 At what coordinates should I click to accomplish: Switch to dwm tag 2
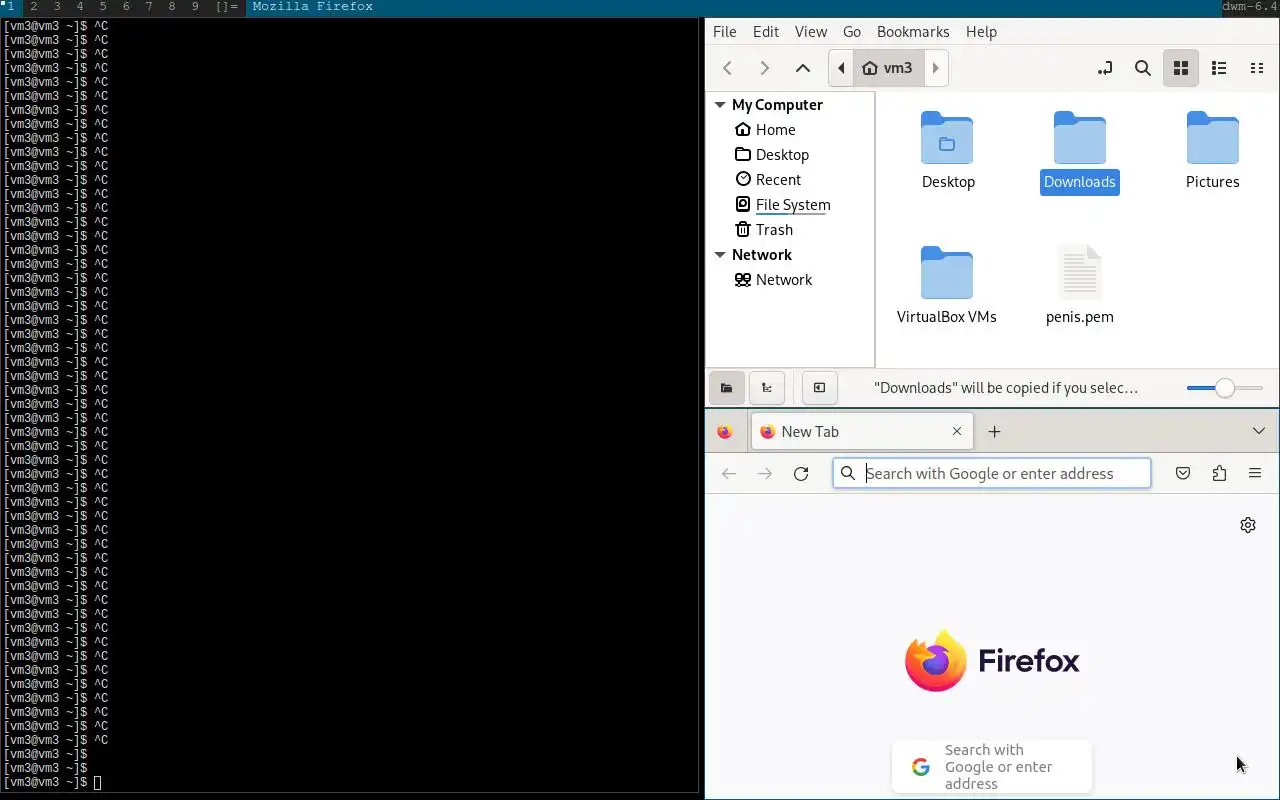34,7
